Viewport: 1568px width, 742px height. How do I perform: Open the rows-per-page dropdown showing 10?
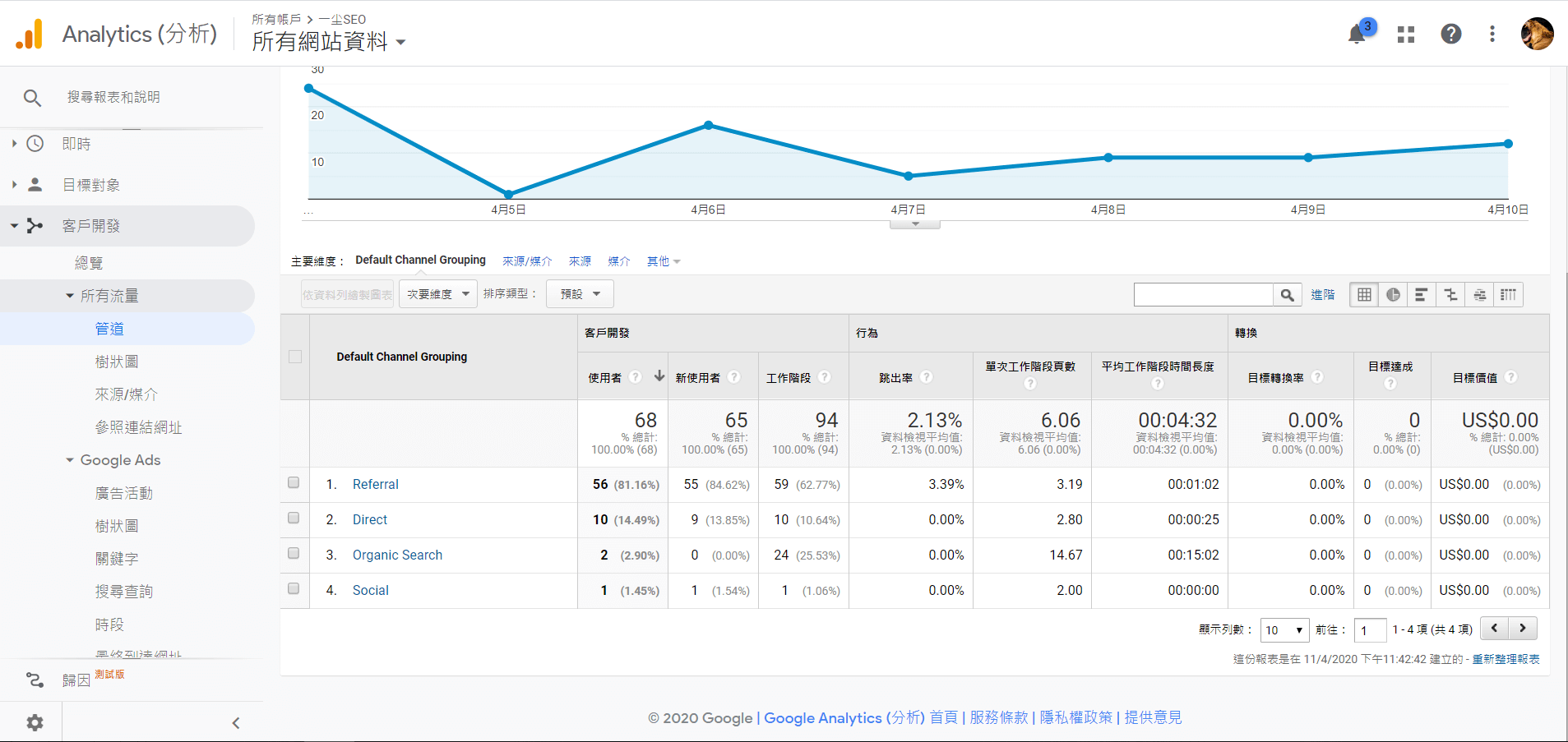coord(1284,630)
